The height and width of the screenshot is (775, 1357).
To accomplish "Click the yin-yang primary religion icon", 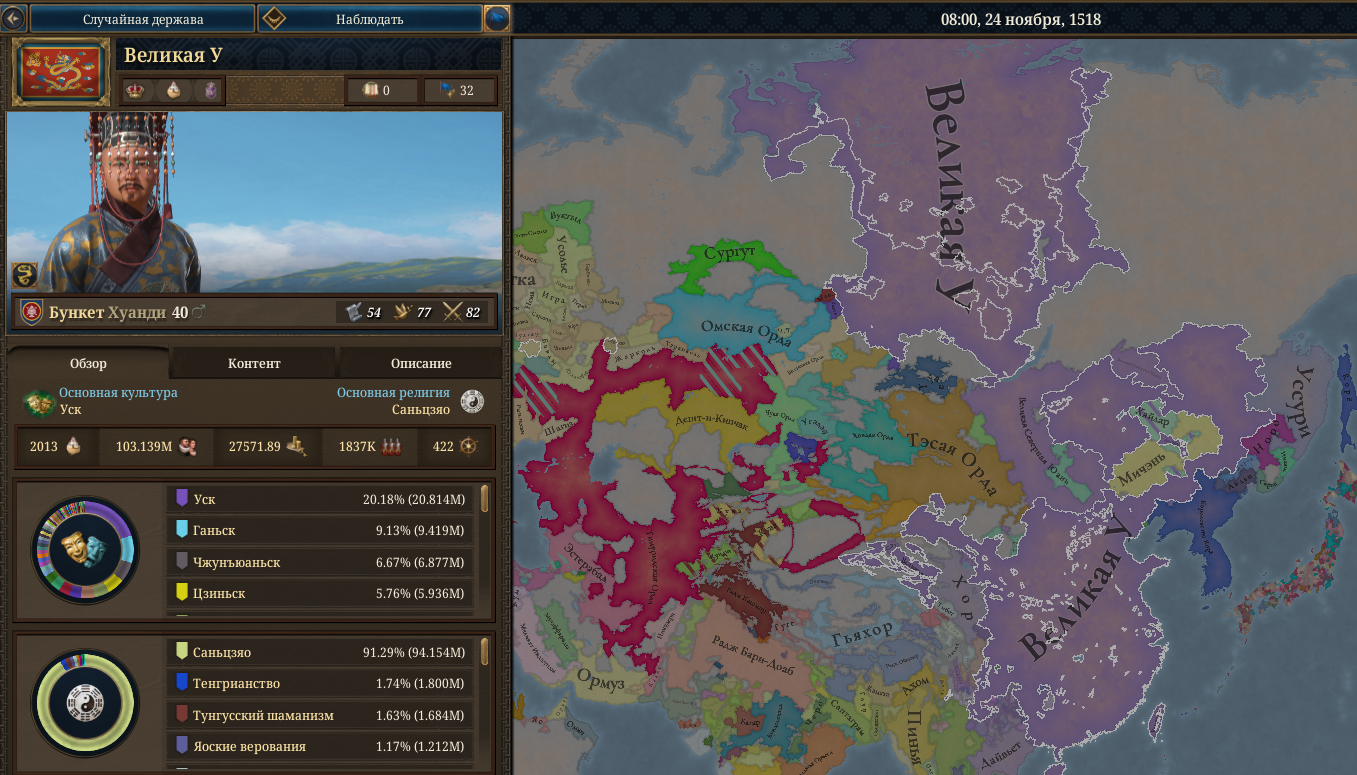I will tap(471, 401).
